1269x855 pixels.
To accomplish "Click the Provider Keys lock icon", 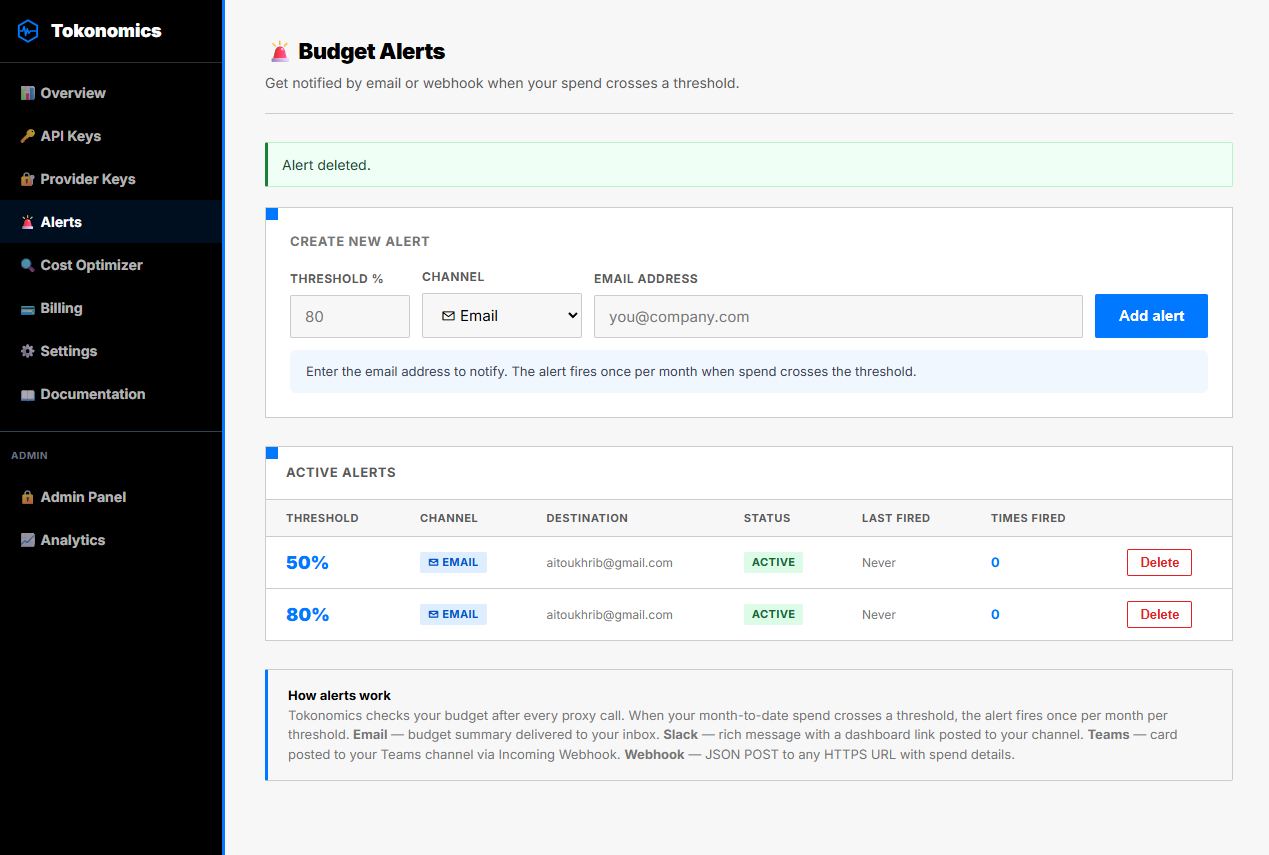I will pyautogui.click(x=28, y=179).
